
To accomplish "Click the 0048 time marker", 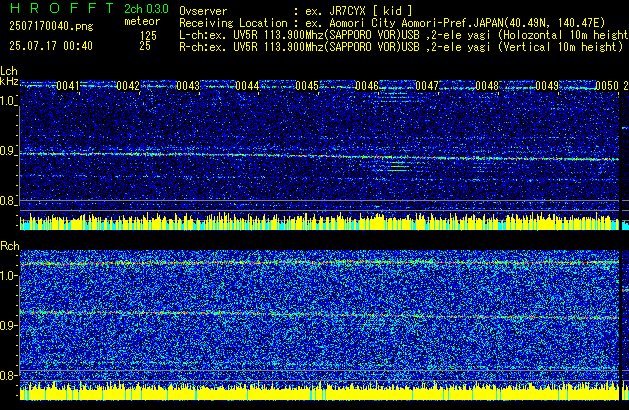I will tap(487, 86).
